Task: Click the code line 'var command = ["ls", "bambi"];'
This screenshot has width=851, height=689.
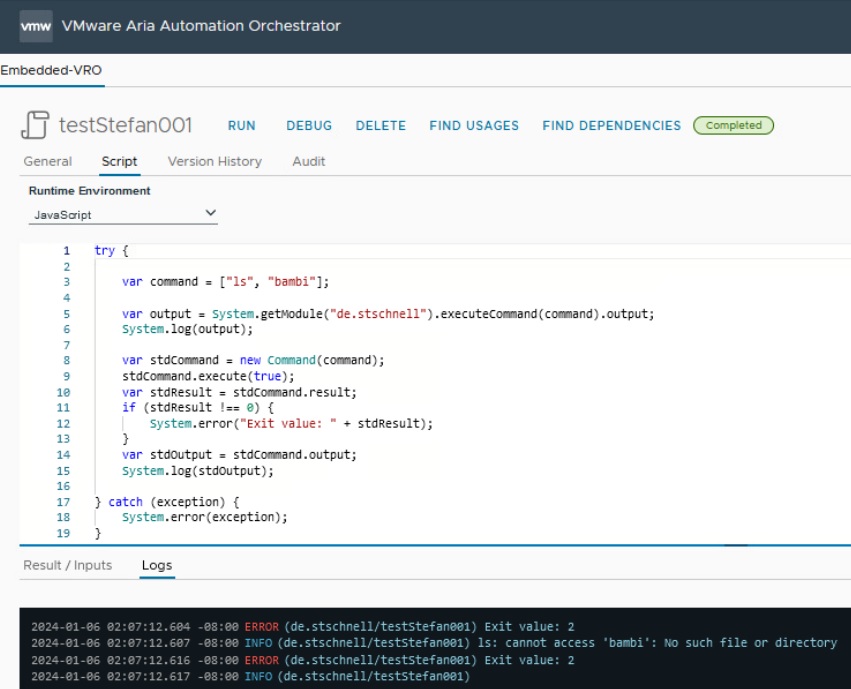Action: tap(225, 282)
